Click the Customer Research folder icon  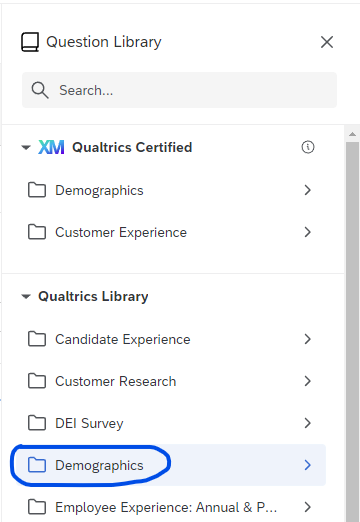(37, 381)
